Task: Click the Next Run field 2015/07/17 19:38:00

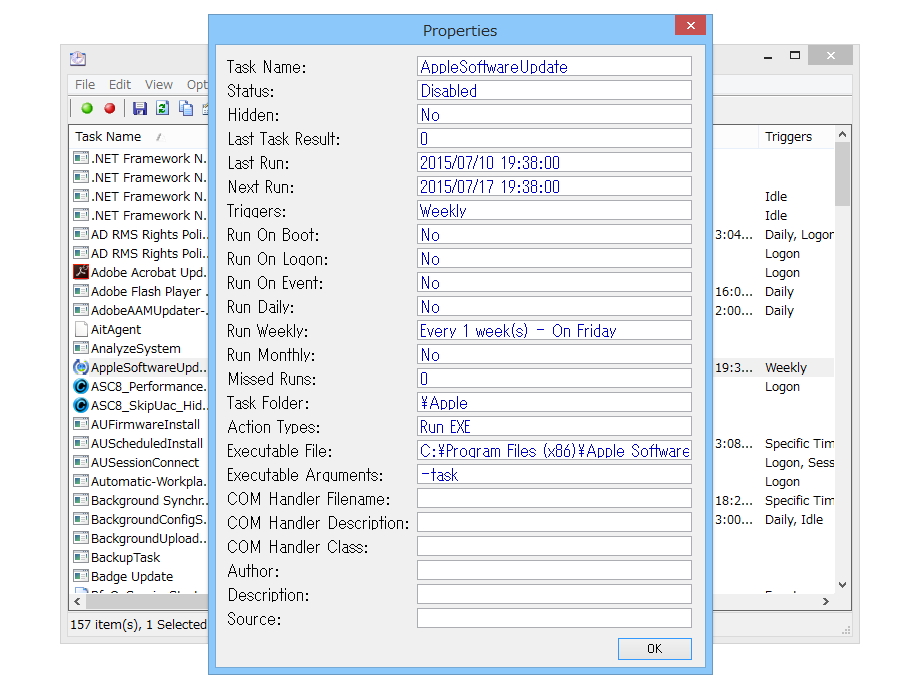Action: coord(554,187)
